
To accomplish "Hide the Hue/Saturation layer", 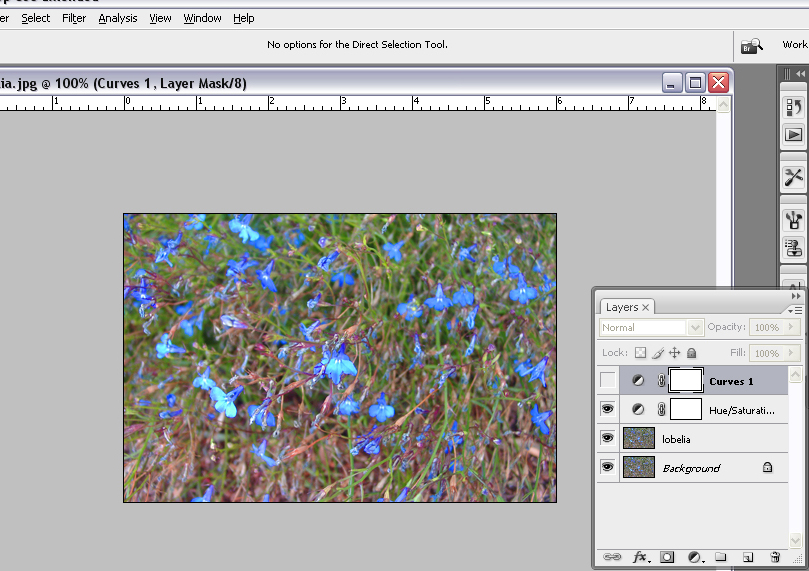I will [608, 410].
